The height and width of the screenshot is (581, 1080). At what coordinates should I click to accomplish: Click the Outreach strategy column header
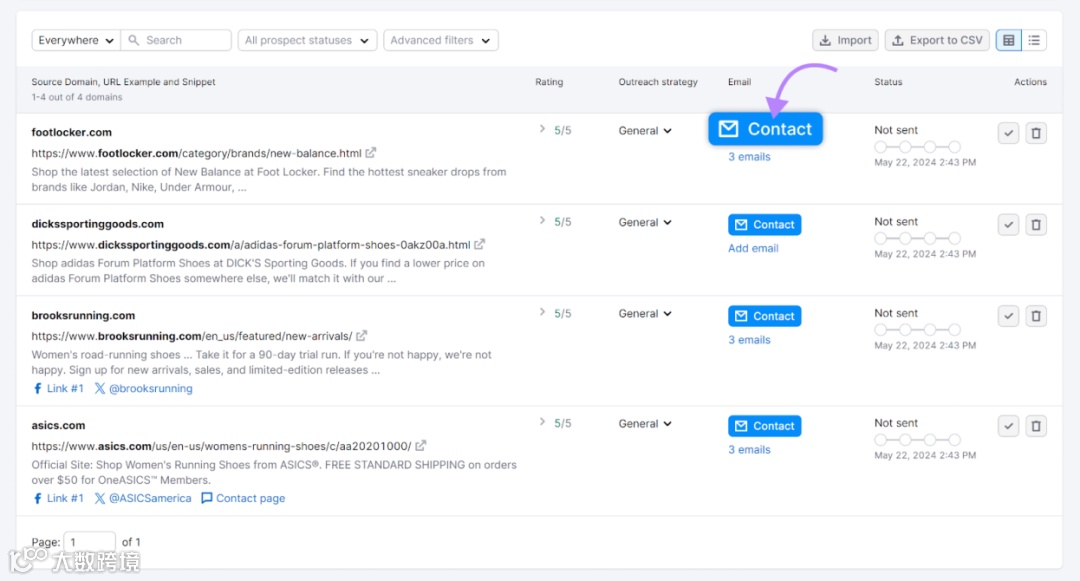(x=658, y=82)
